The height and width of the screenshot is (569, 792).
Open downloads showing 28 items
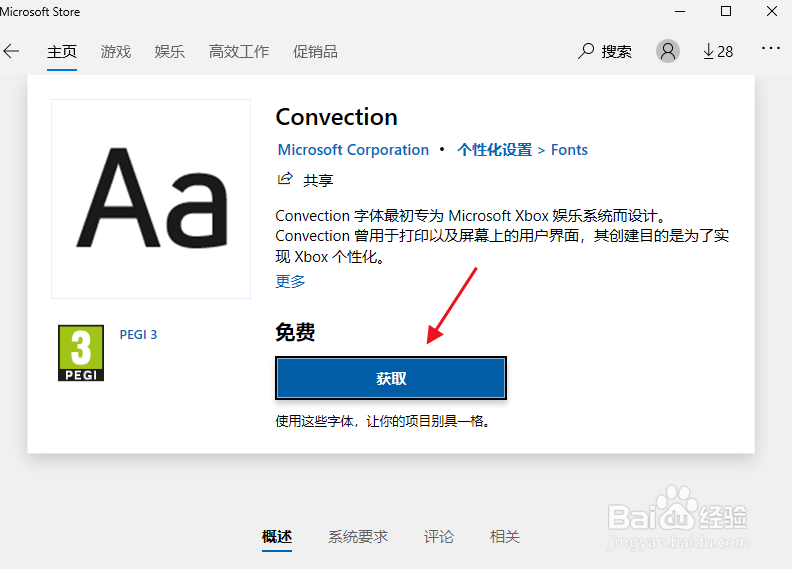(718, 51)
